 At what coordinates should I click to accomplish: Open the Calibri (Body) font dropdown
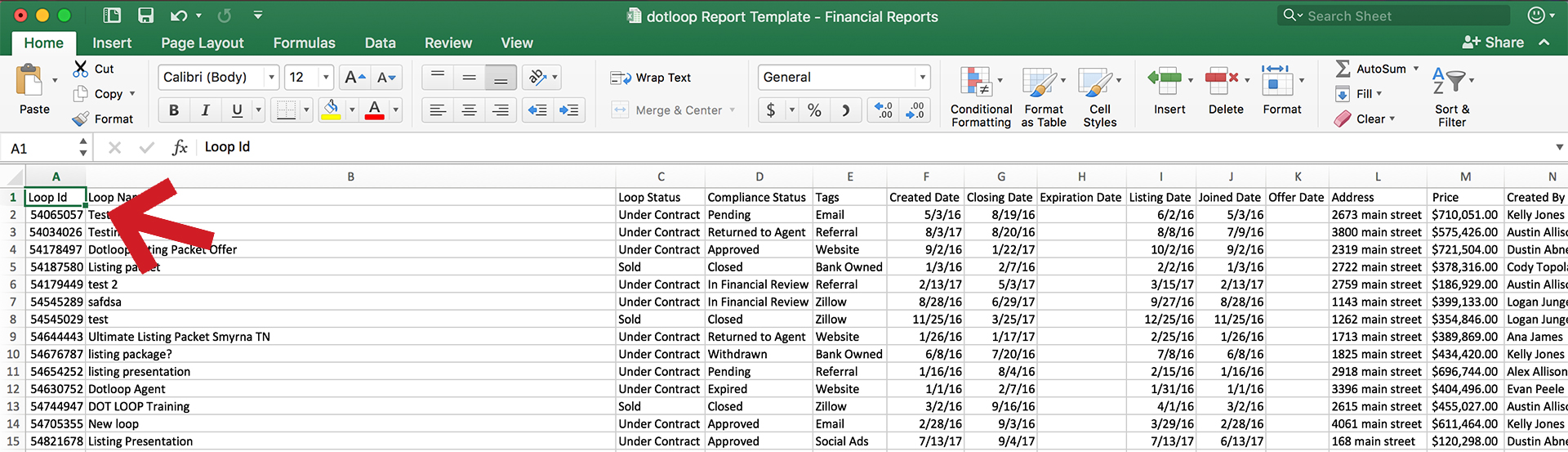[271, 78]
